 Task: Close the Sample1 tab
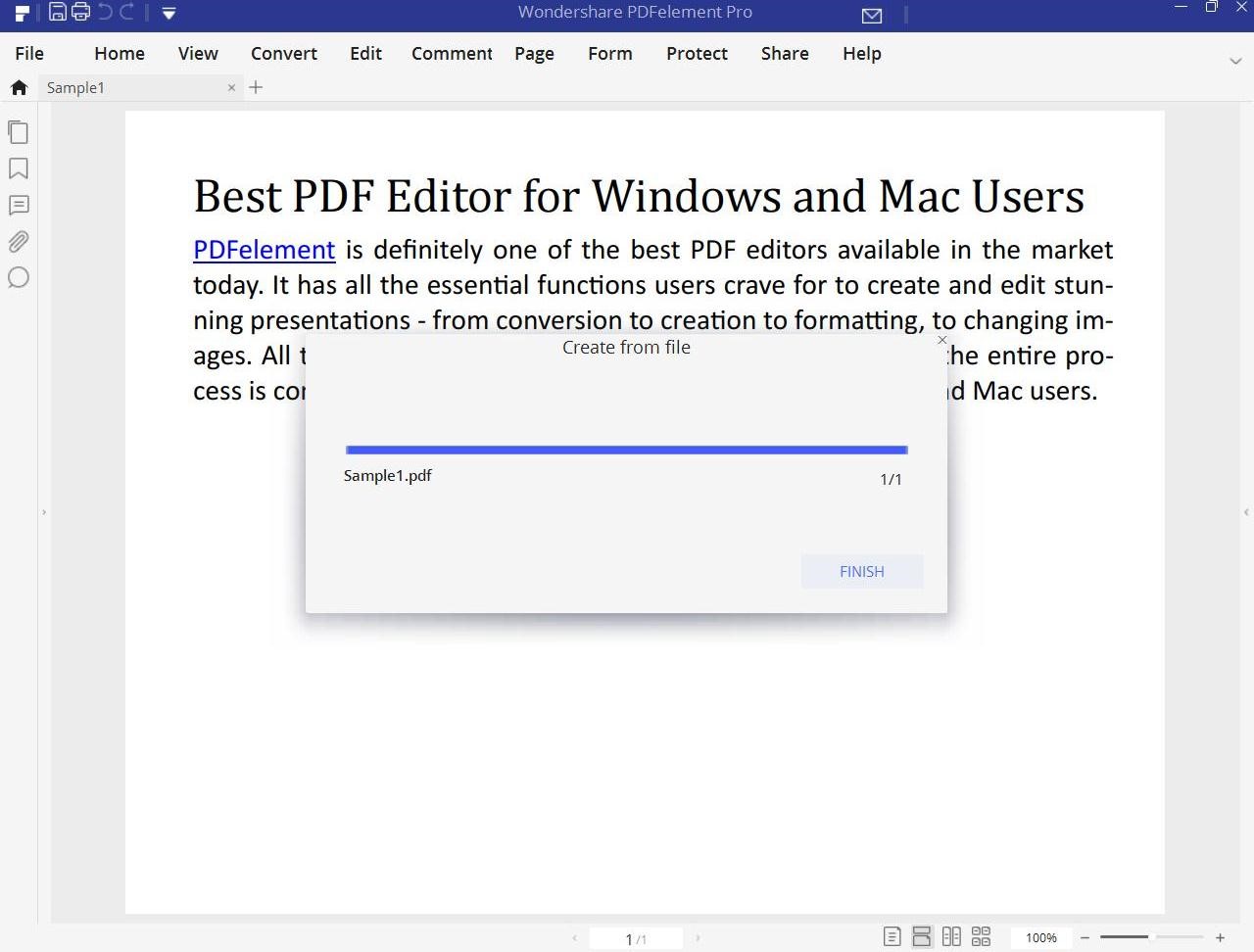point(231,87)
